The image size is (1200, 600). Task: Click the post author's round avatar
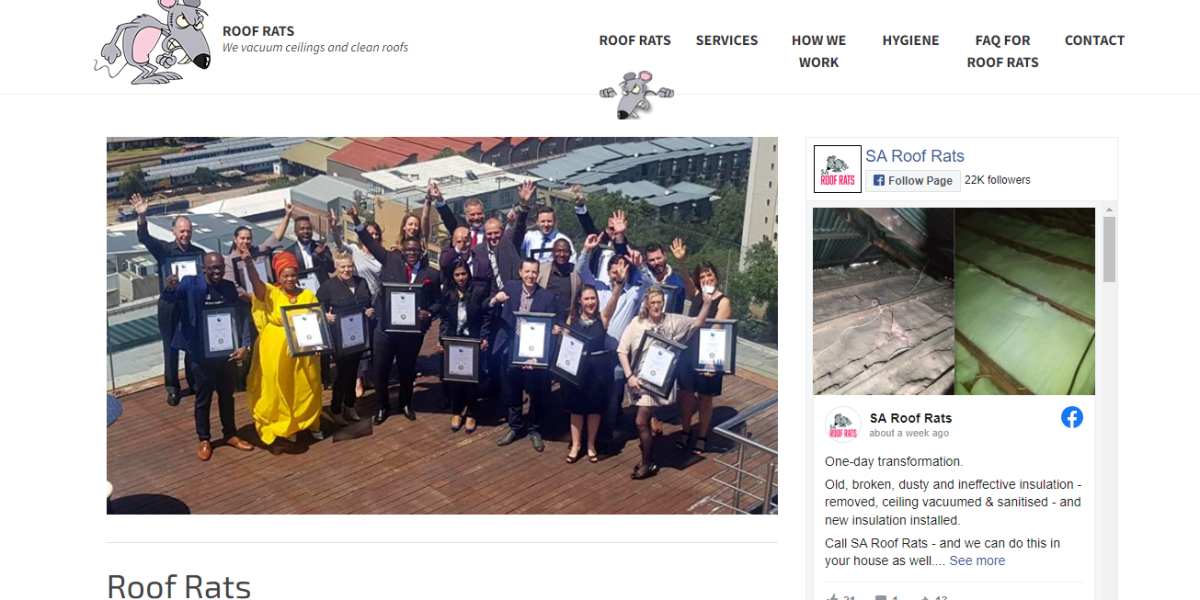click(x=843, y=425)
